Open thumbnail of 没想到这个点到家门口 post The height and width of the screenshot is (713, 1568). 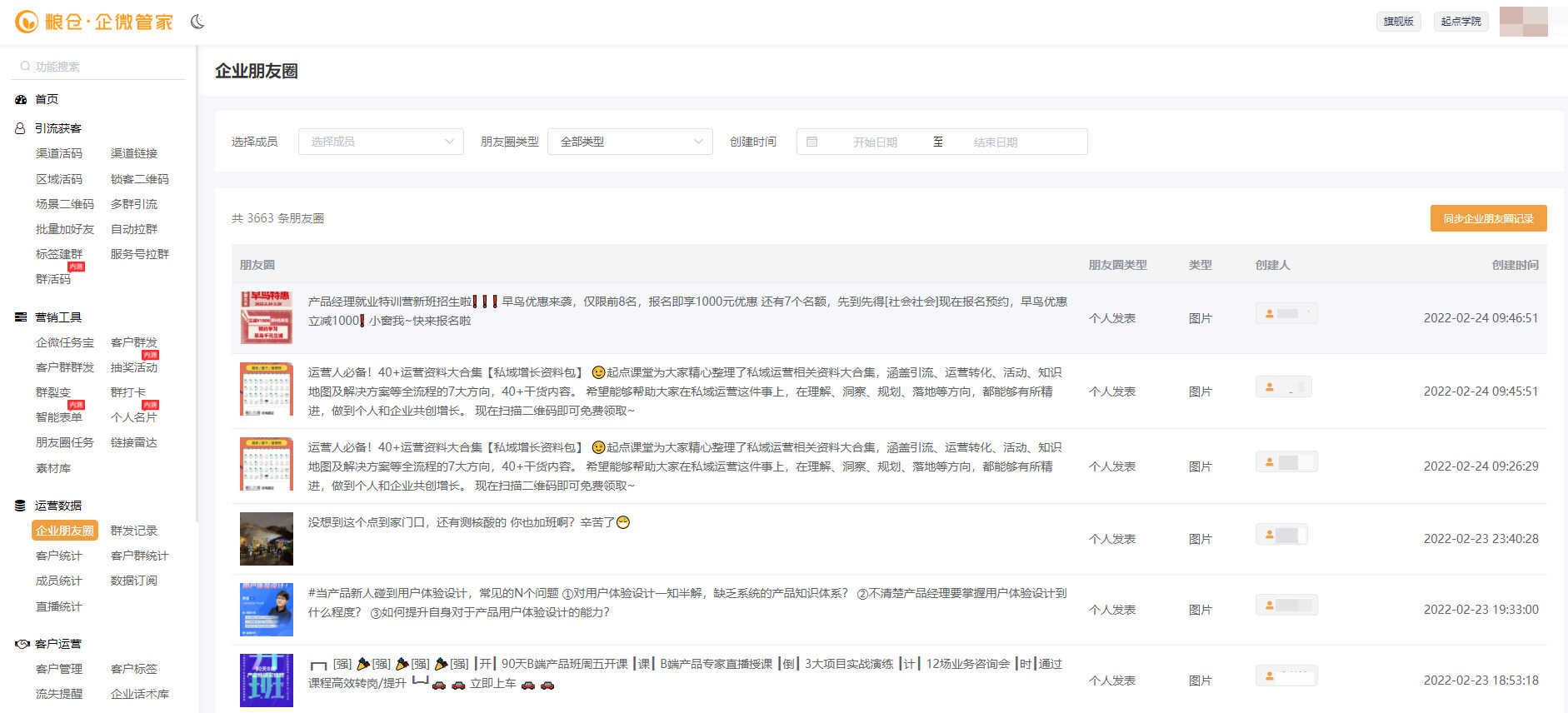point(267,539)
